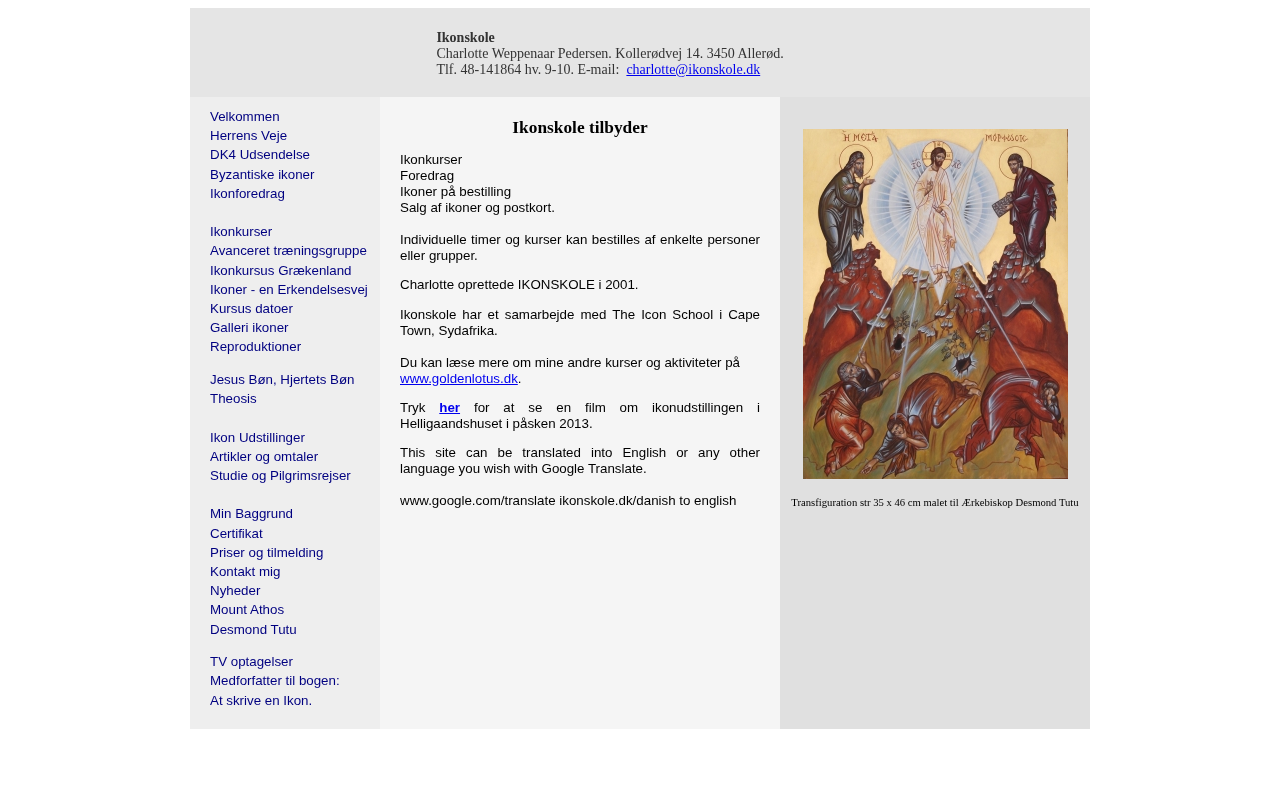
Task: Click 'Foredrag' in the offerings list
Action: pos(427,176)
